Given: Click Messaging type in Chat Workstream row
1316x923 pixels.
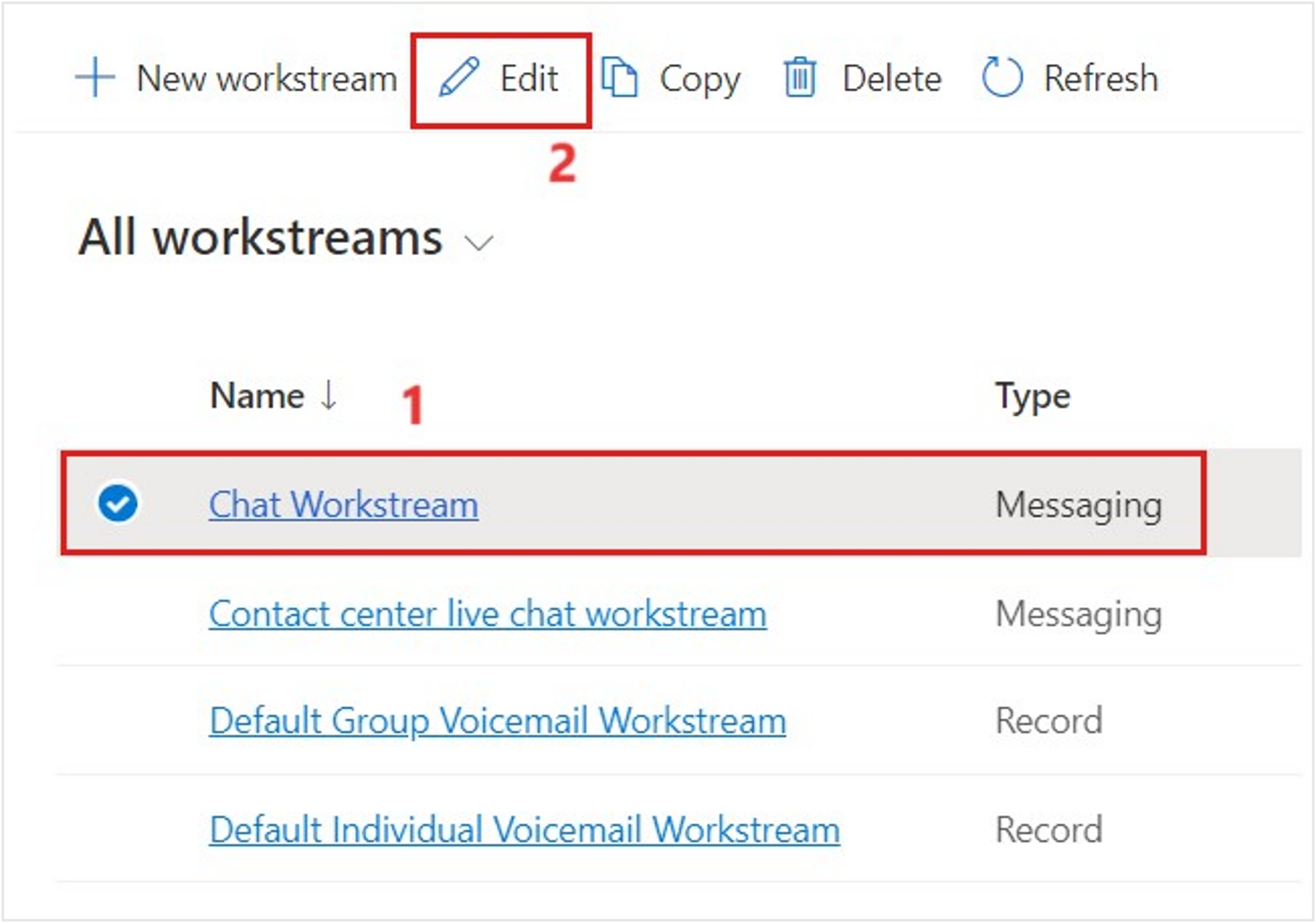Looking at the screenshot, I should pos(1079,506).
